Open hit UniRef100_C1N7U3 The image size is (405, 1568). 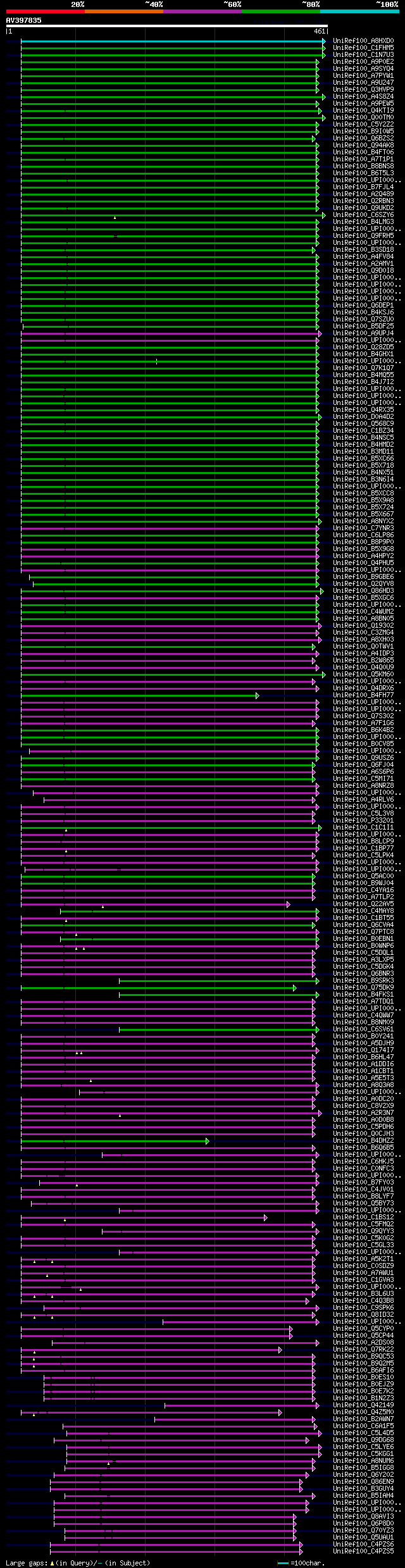pyautogui.click(x=363, y=55)
